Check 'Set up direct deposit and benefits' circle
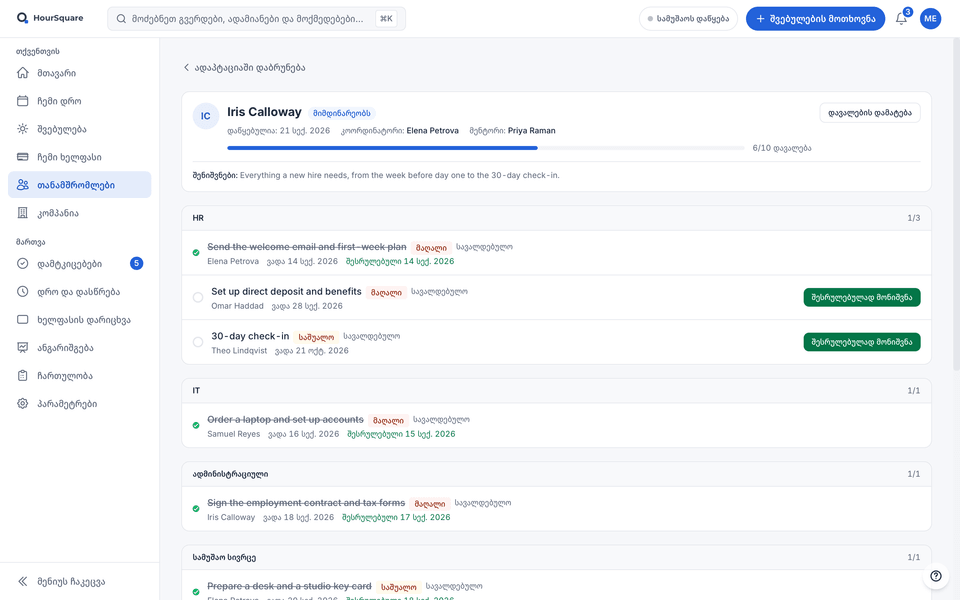 pyautogui.click(x=198, y=298)
